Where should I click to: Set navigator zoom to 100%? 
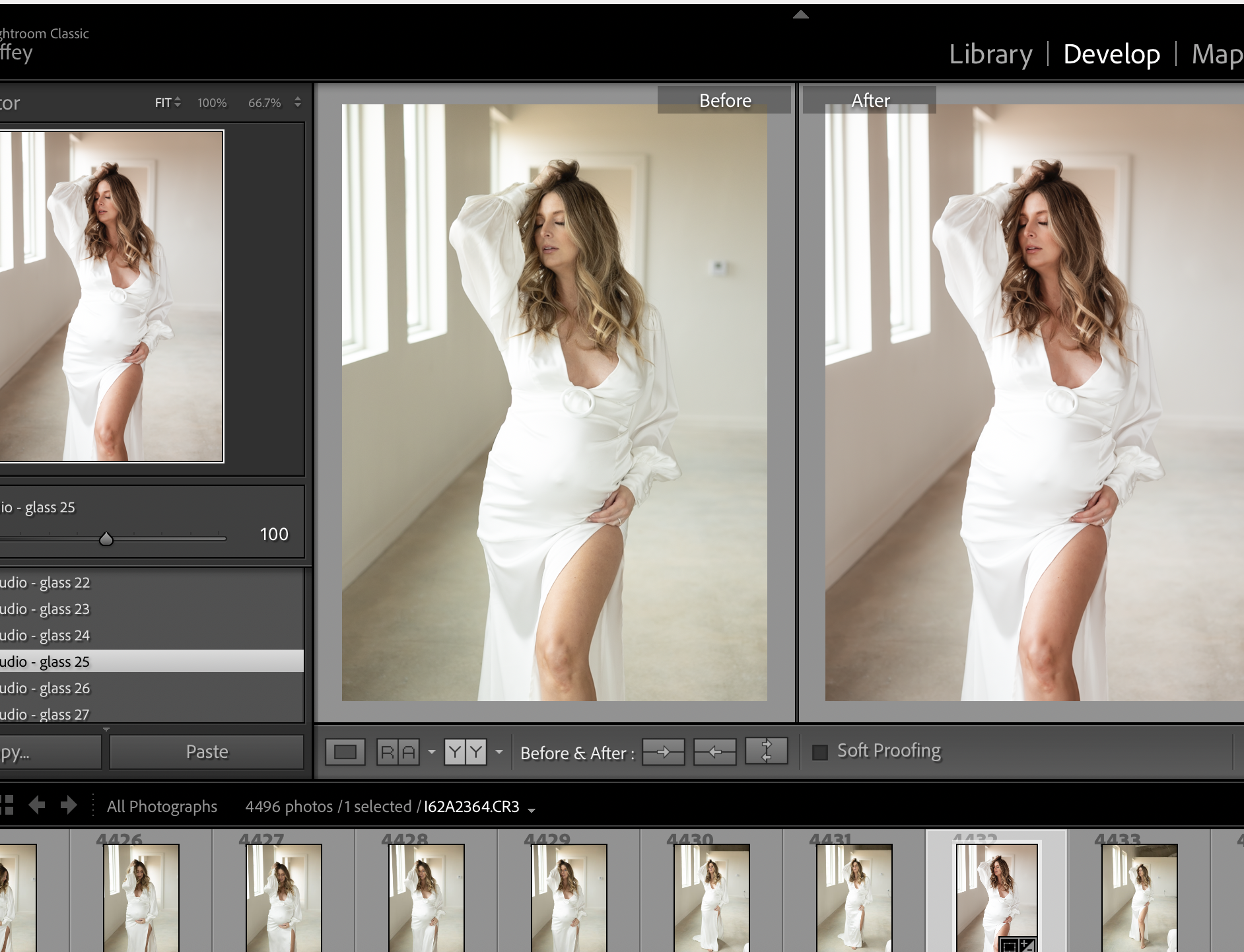click(212, 102)
